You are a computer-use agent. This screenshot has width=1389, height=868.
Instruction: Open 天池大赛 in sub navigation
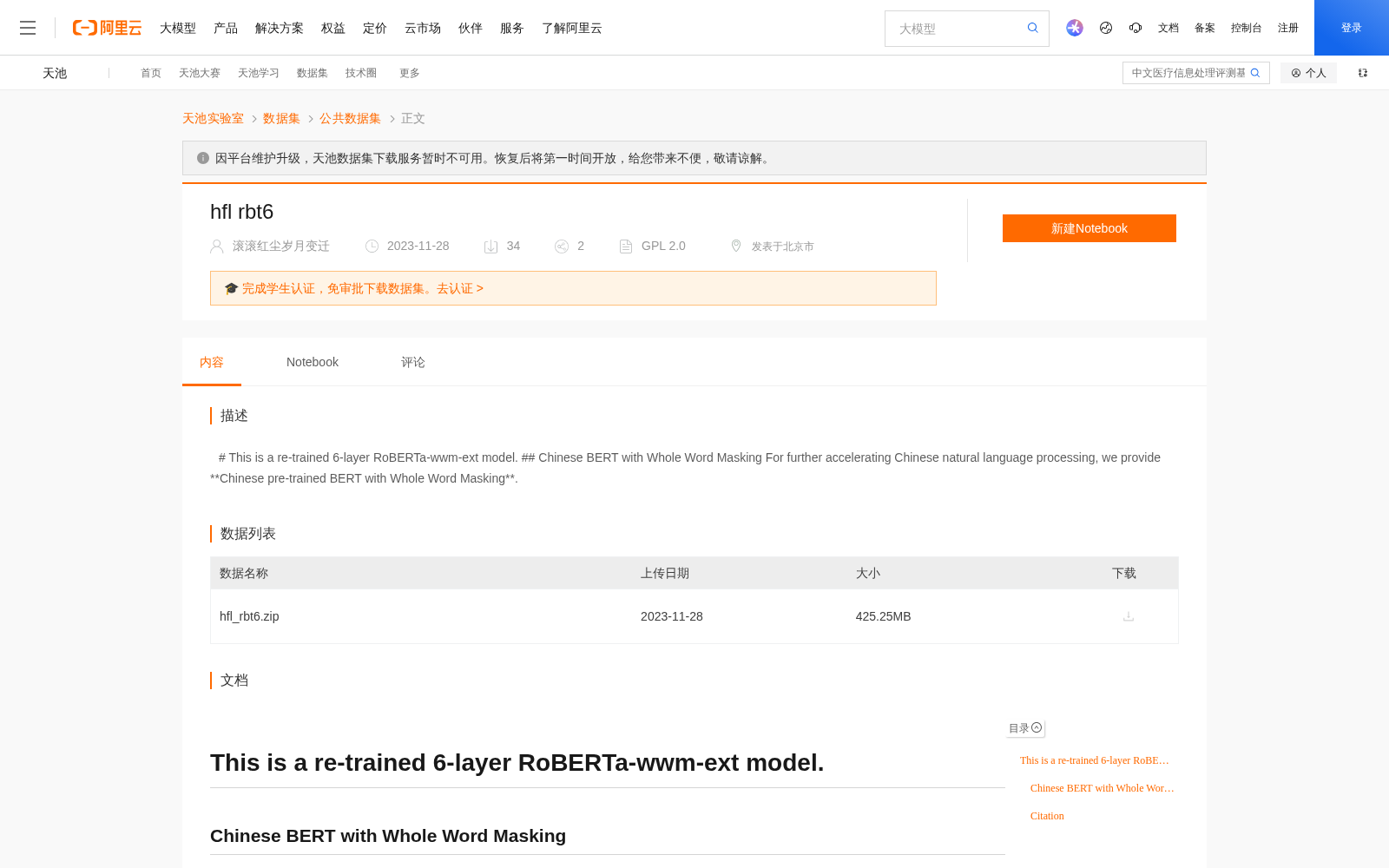(x=200, y=73)
